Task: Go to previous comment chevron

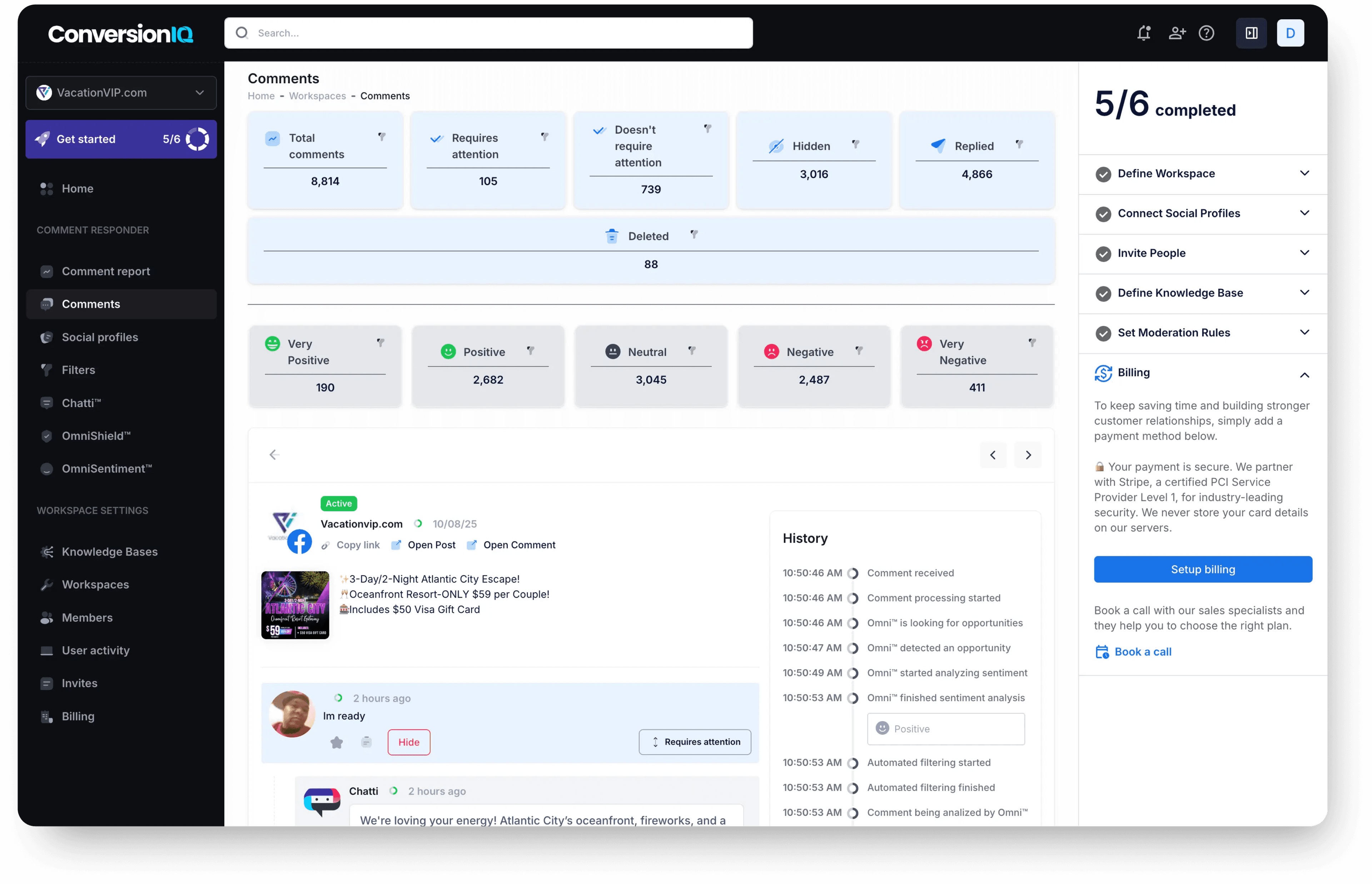Action: pos(992,455)
